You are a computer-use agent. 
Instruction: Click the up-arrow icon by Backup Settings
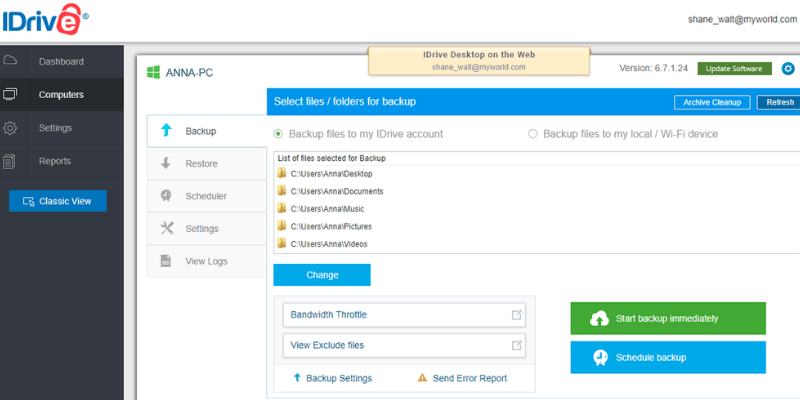[297, 378]
